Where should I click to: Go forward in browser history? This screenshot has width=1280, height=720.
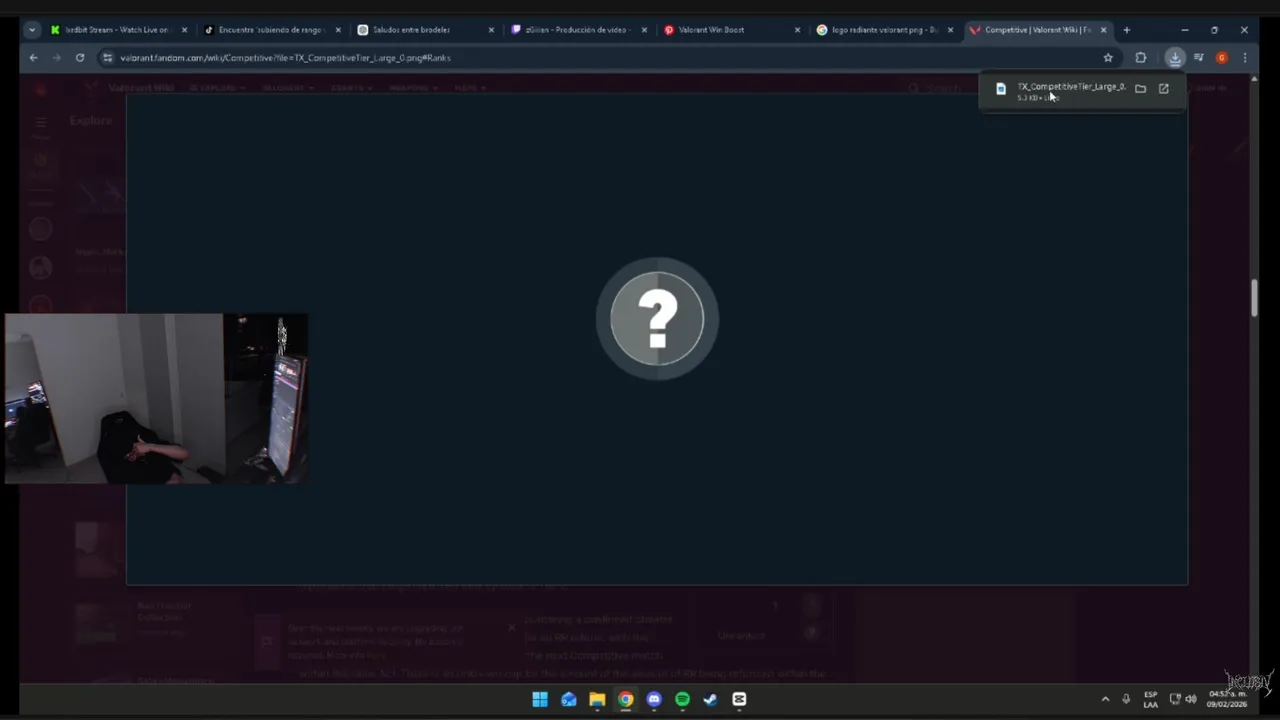point(56,58)
